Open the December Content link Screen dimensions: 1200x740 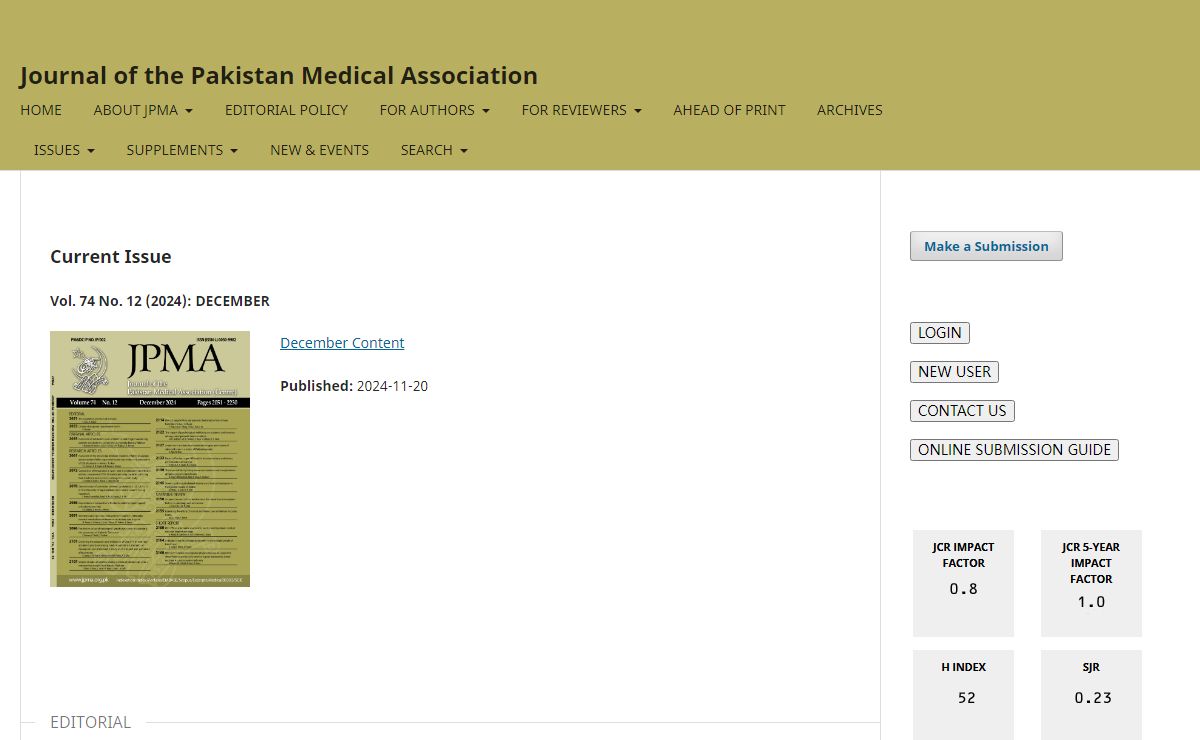coord(342,343)
